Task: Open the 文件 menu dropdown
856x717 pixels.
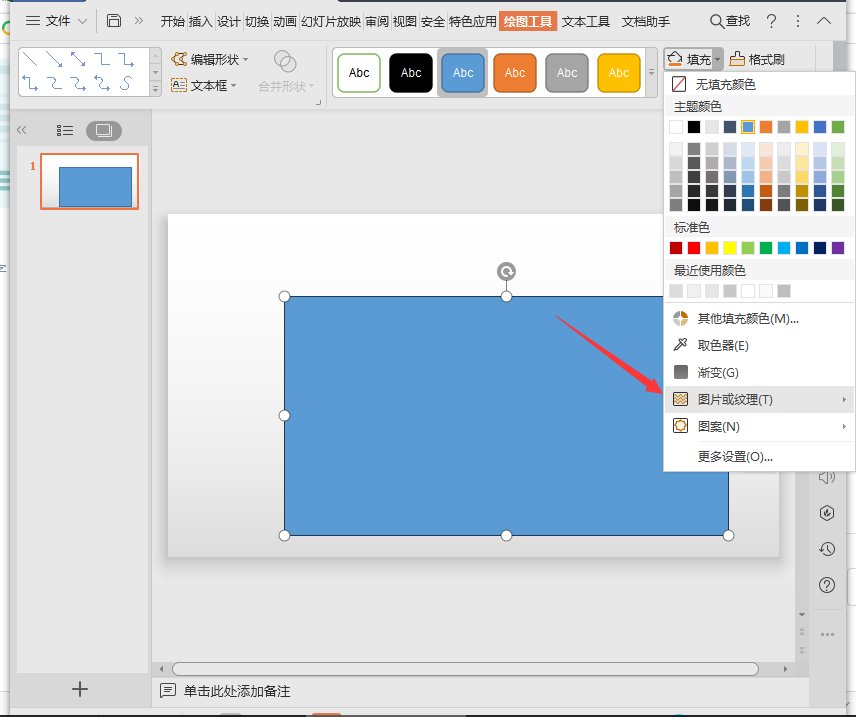Action: [56, 21]
